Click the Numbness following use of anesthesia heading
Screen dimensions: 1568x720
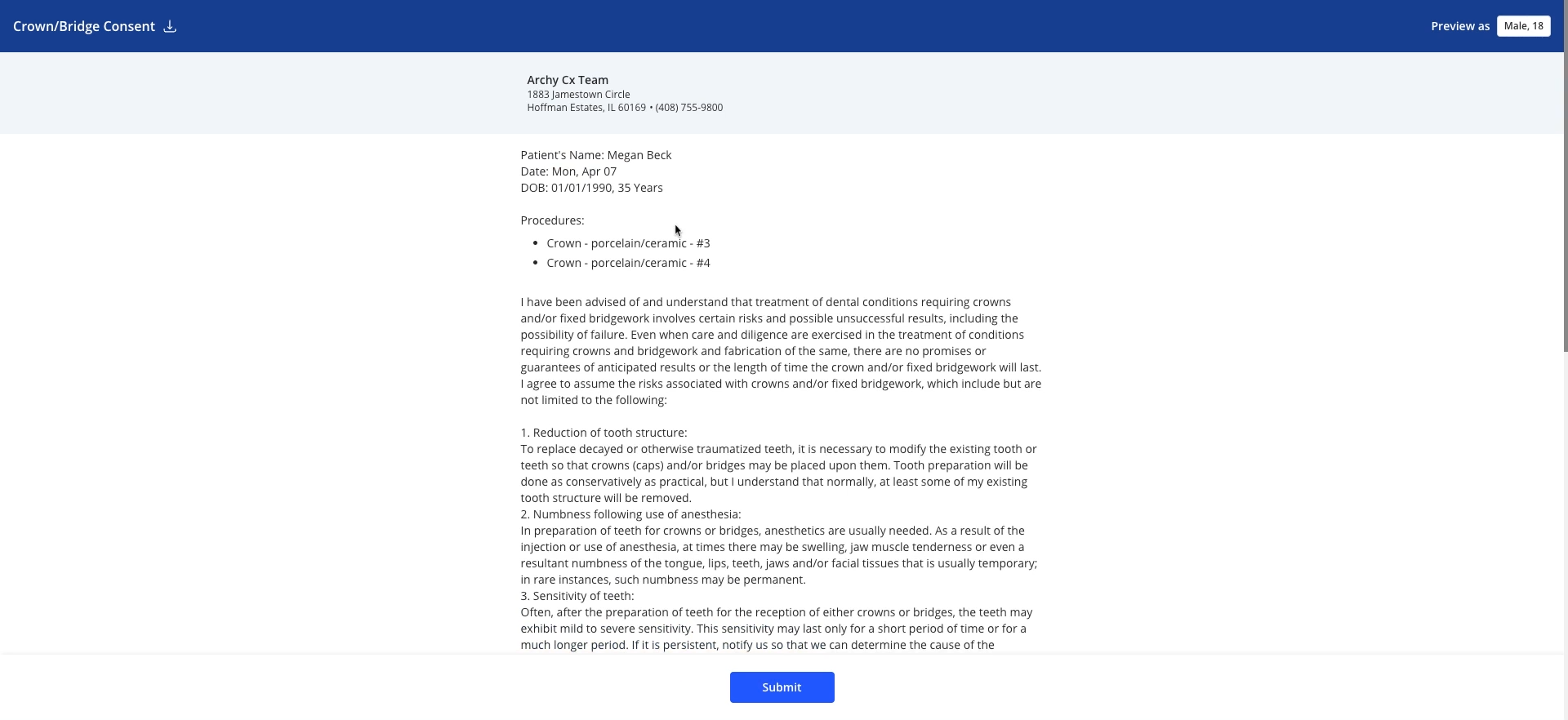click(x=630, y=514)
